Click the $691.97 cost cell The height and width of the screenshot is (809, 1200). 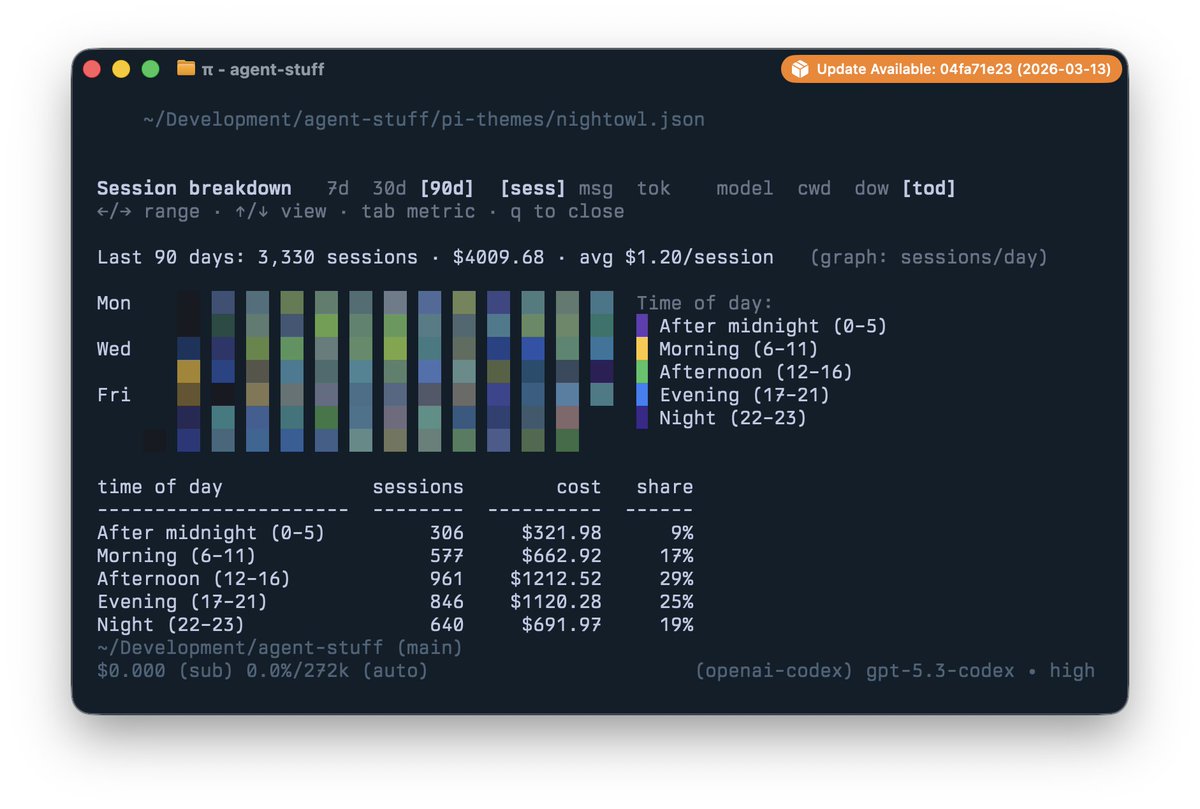tap(562, 625)
